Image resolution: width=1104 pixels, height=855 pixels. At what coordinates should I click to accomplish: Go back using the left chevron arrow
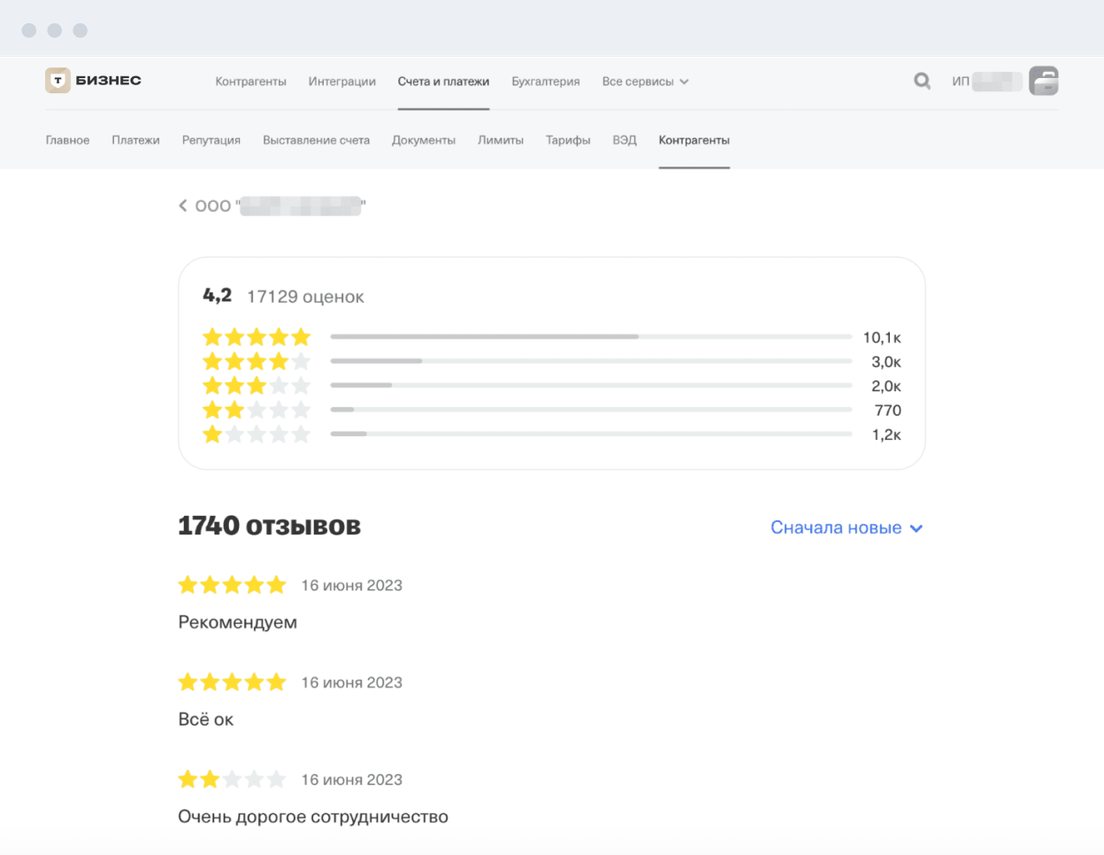183,206
